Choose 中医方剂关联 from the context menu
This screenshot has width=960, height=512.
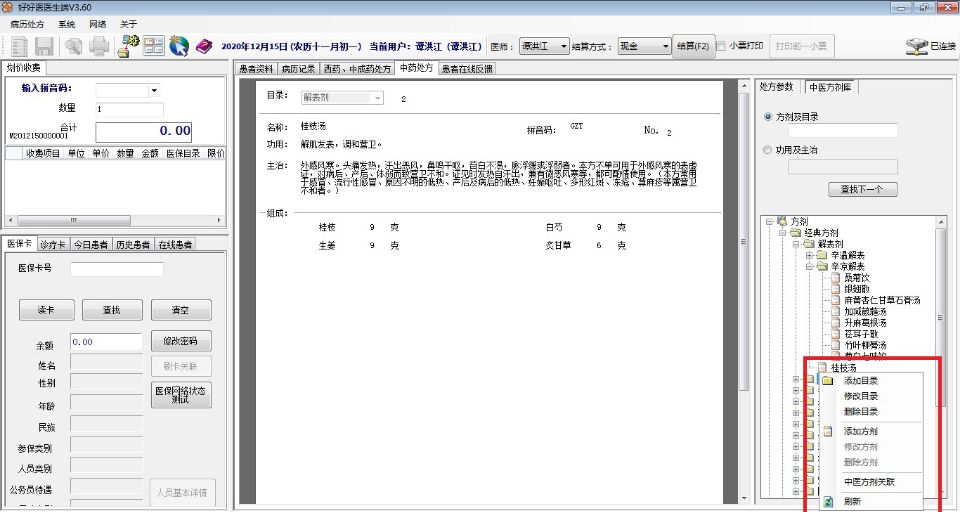click(870, 482)
